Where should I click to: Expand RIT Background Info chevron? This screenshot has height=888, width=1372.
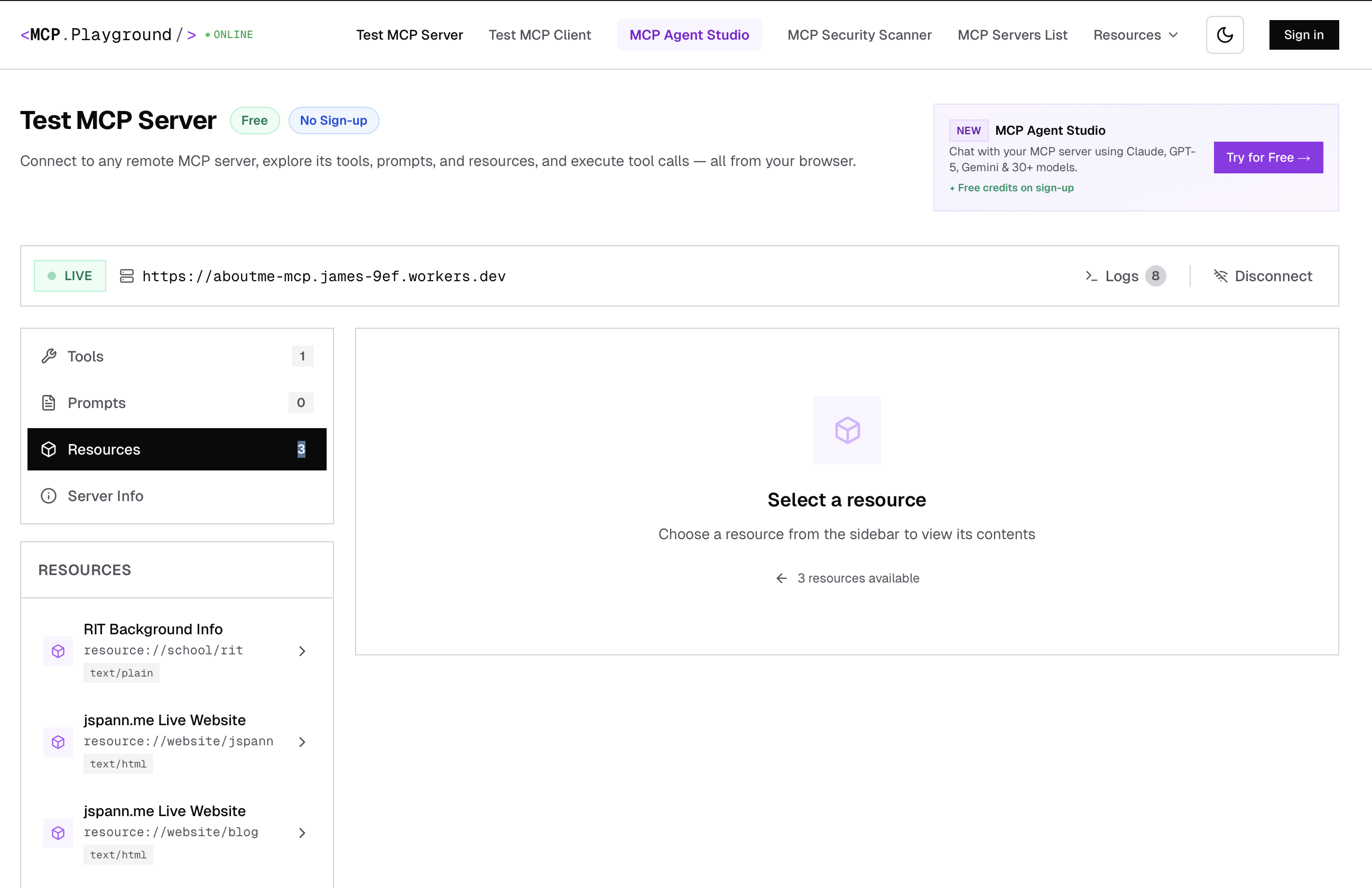302,651
